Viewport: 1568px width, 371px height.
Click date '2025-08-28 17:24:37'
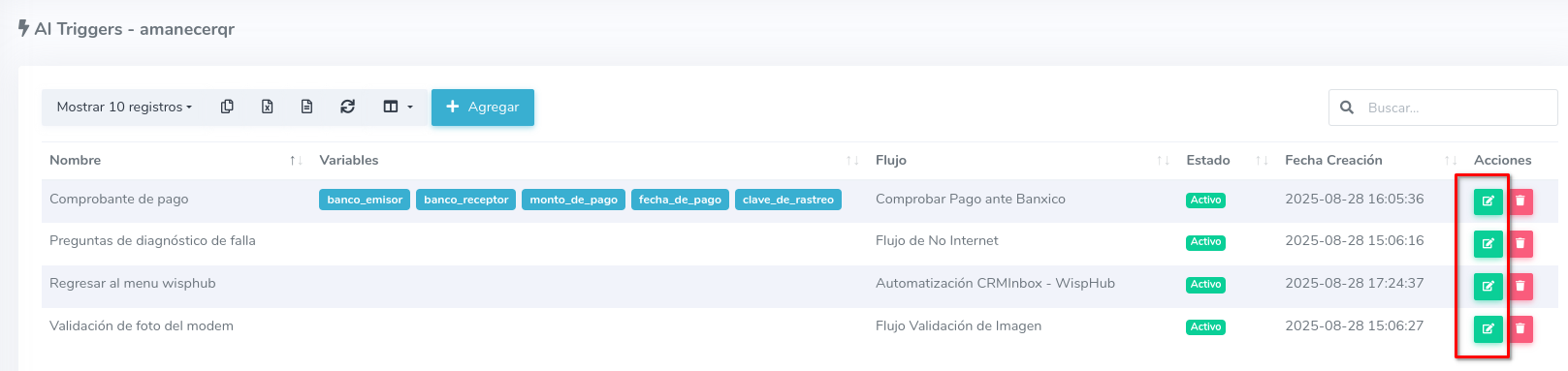[1355, 283]
